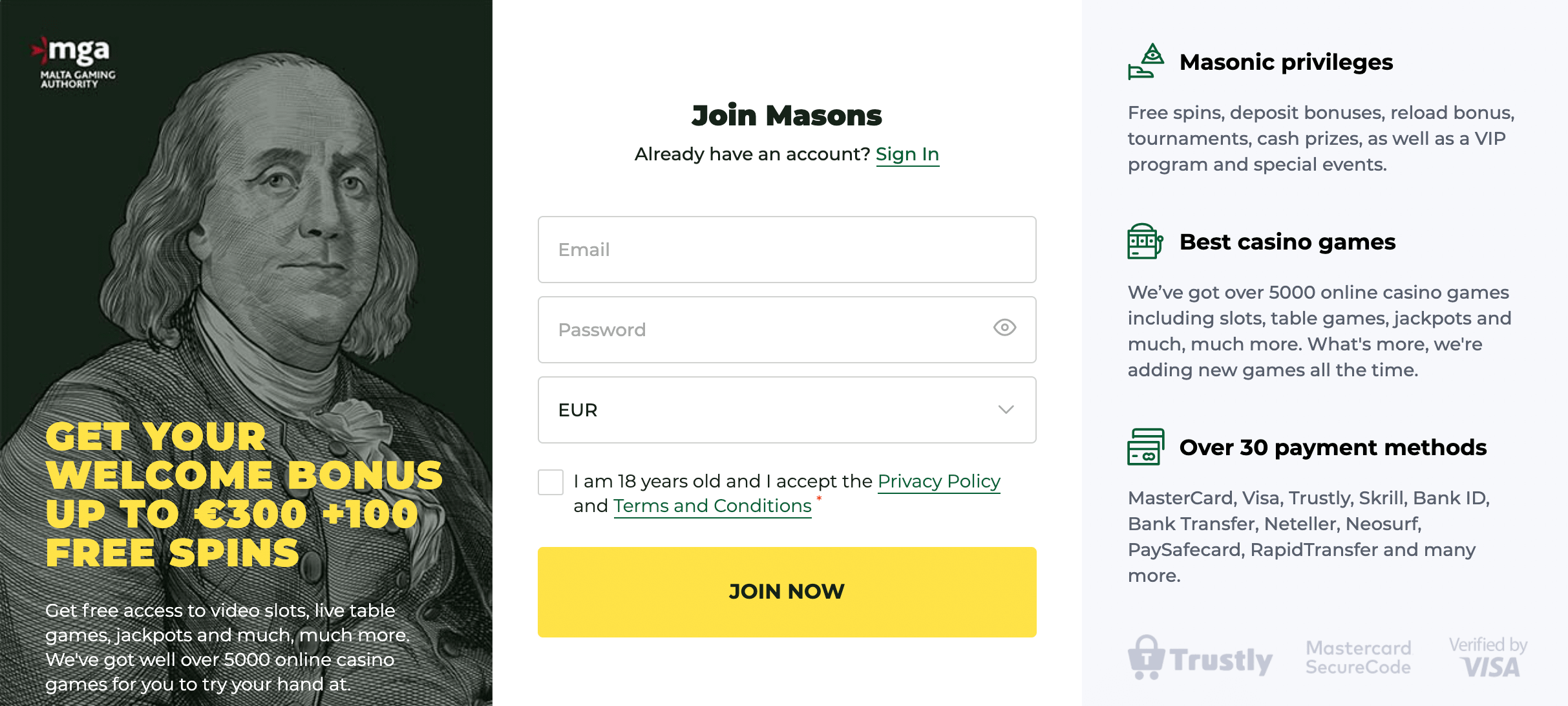
Task: Open the Privacy Policy link
Action: (938, 481)
